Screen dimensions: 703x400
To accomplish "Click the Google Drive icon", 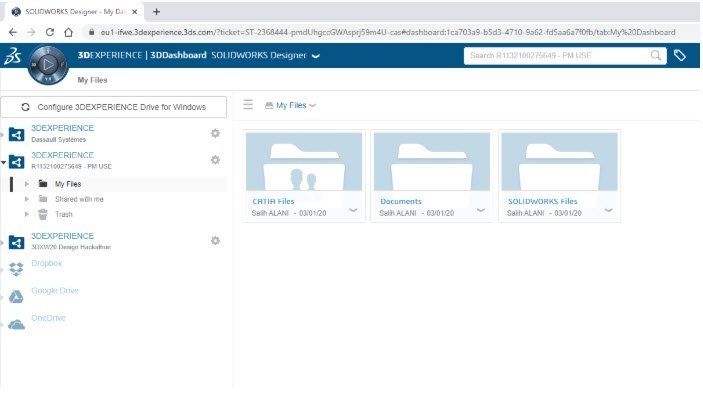I will pyautogui.click(x=16, y=296).
